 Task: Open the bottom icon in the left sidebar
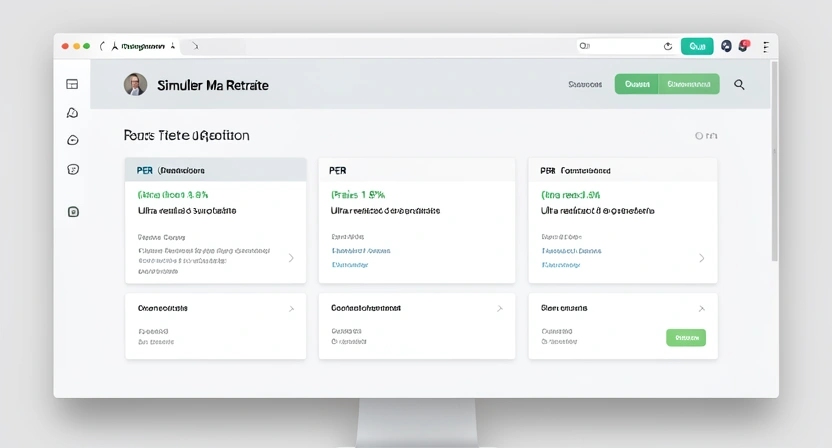point(73,212)
